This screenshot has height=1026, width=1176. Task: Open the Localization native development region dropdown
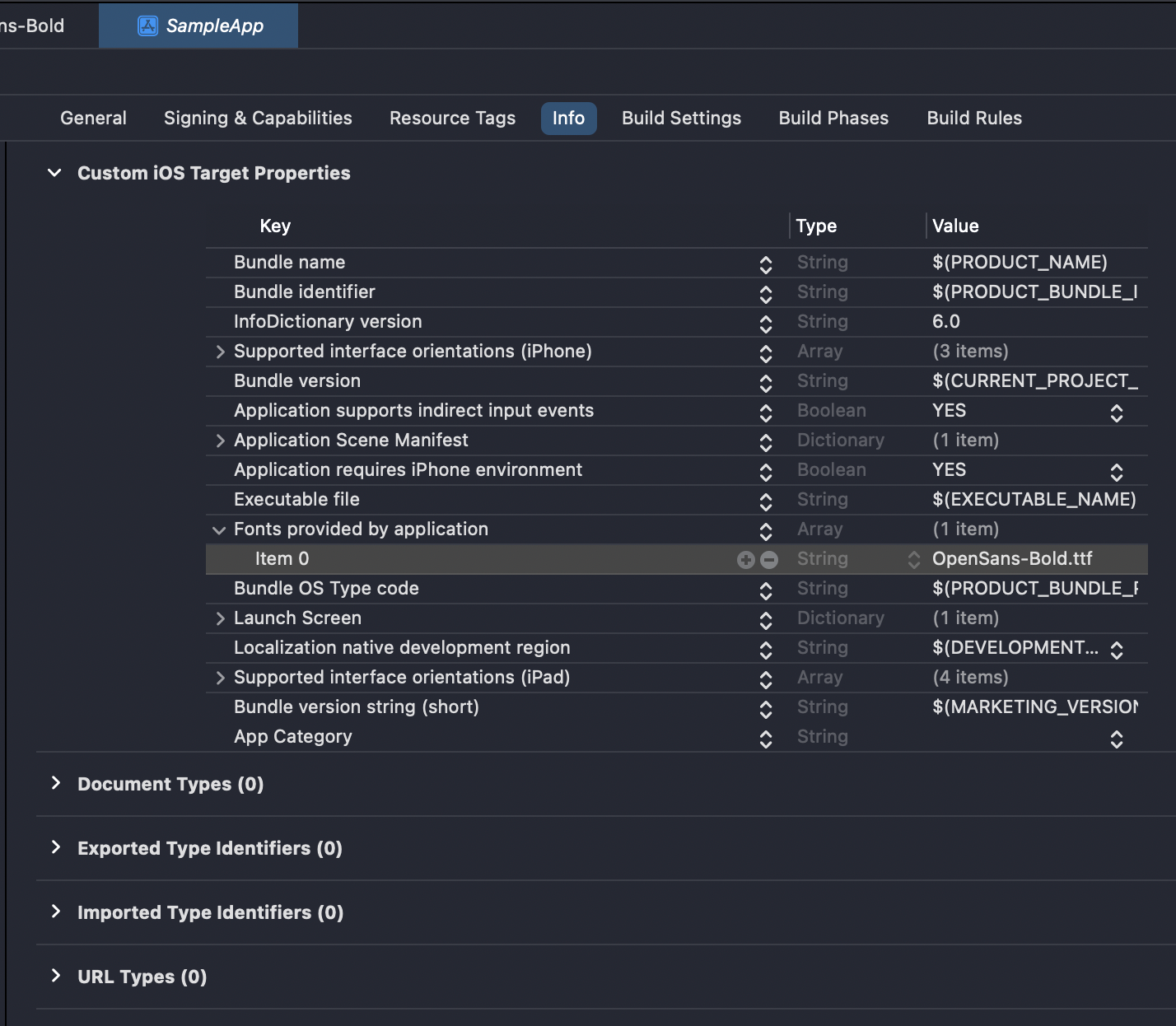click(x=1117, y=648)
